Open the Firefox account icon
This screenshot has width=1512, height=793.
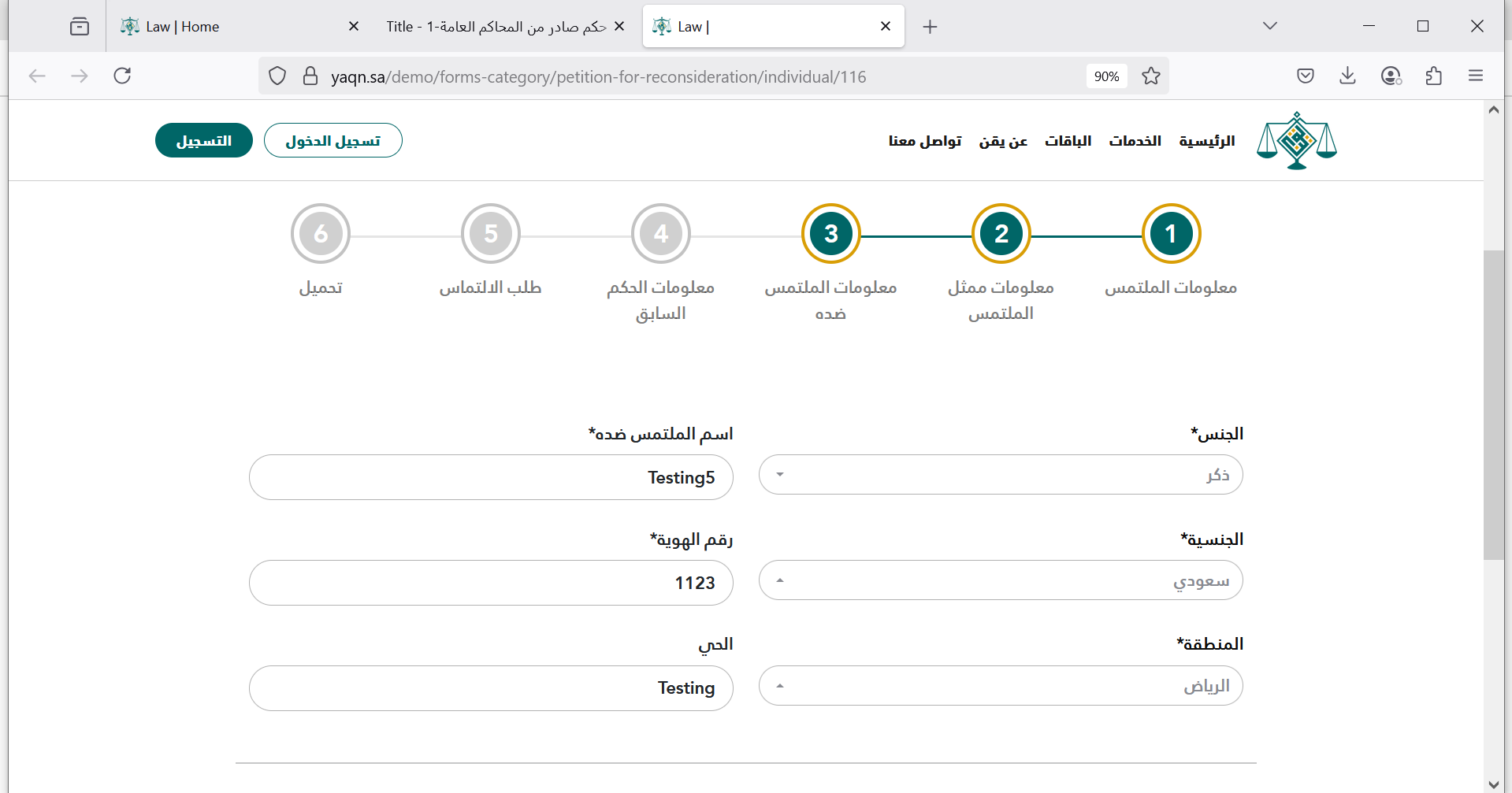[x=1391, y=76]
